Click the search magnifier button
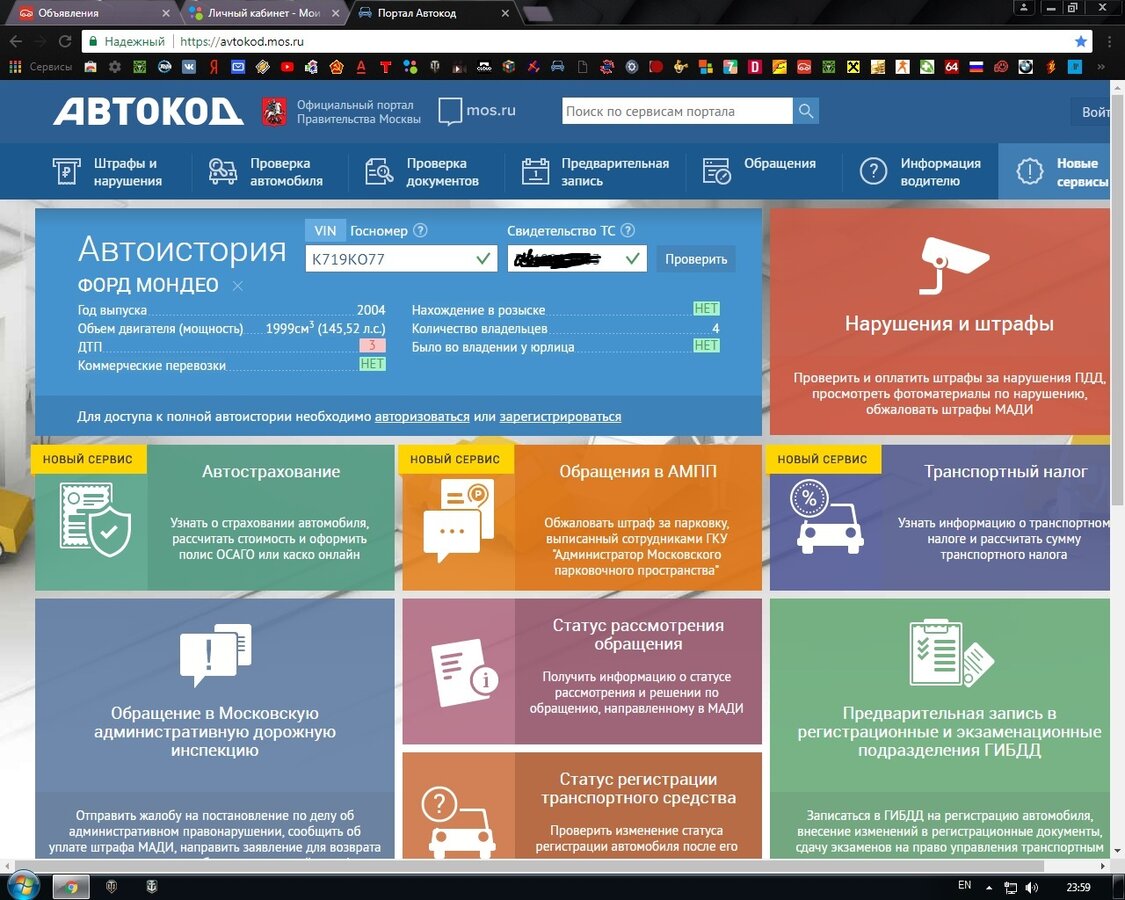 pyautogui.click(x=806, y=111)
